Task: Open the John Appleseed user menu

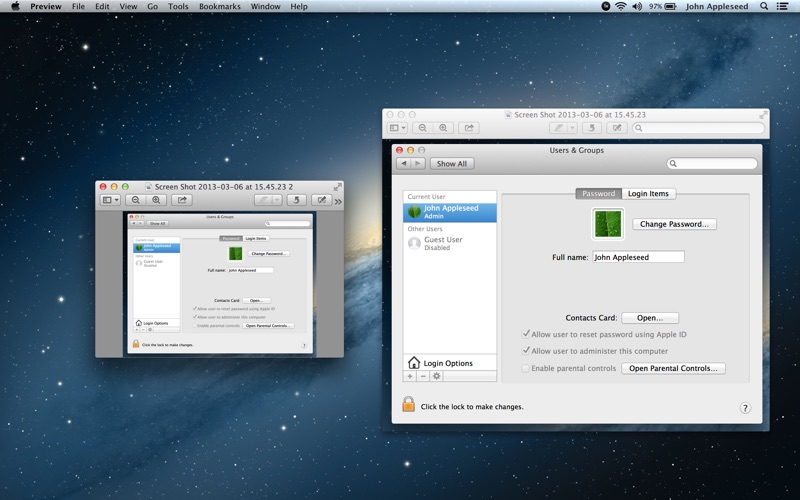Action: click(x=717, y=6)
